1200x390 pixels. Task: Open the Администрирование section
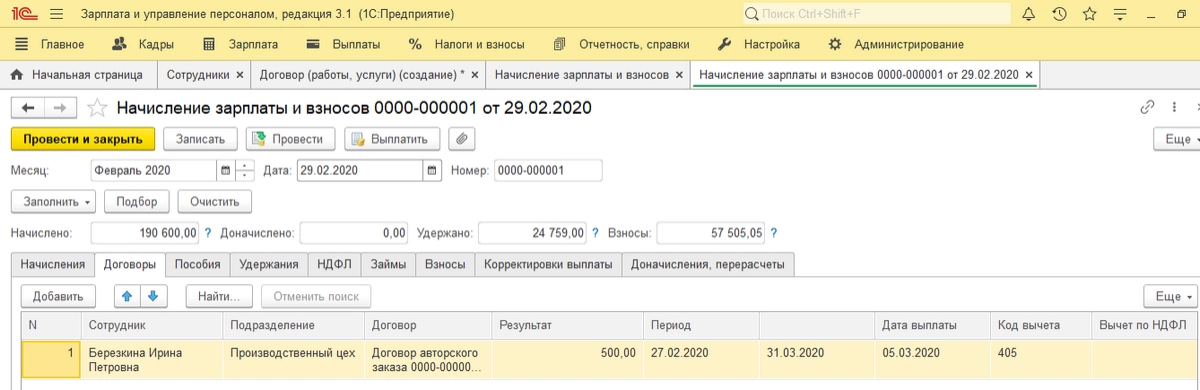(x=896, y=44)
